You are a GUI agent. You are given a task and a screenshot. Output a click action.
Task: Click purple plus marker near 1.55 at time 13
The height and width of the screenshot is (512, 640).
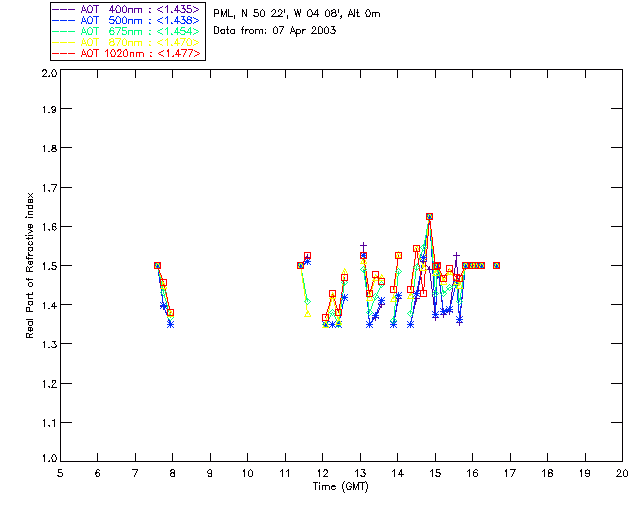coord(363,246)
